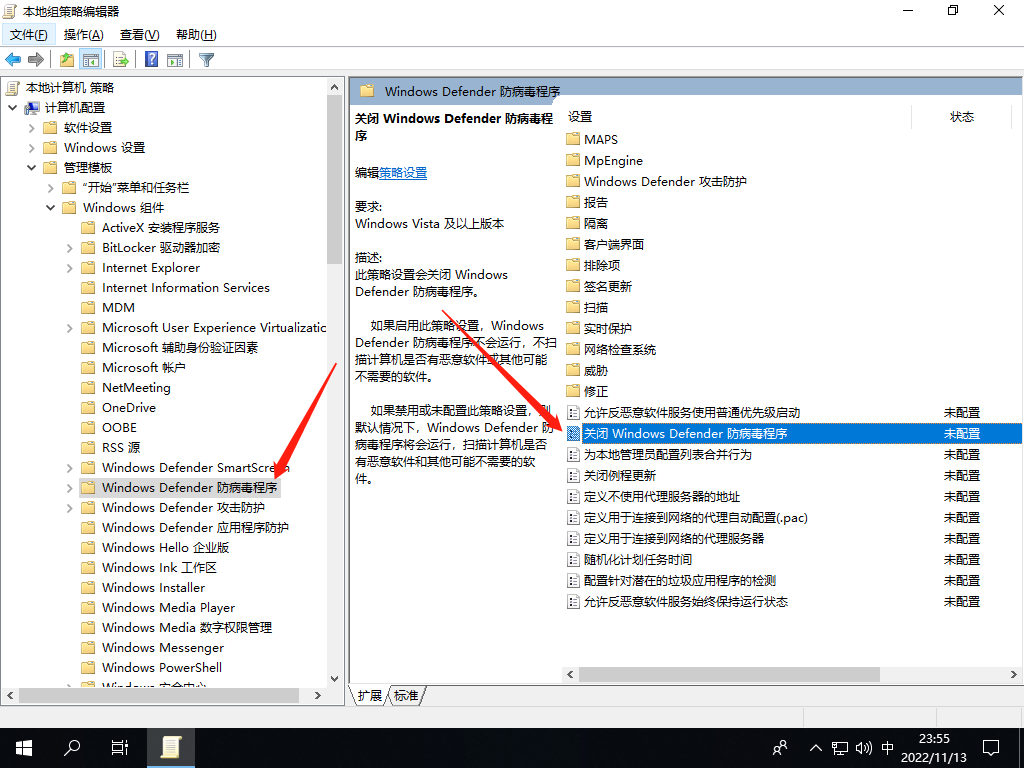Open the 帮助(H) menu

click(197, 35)
